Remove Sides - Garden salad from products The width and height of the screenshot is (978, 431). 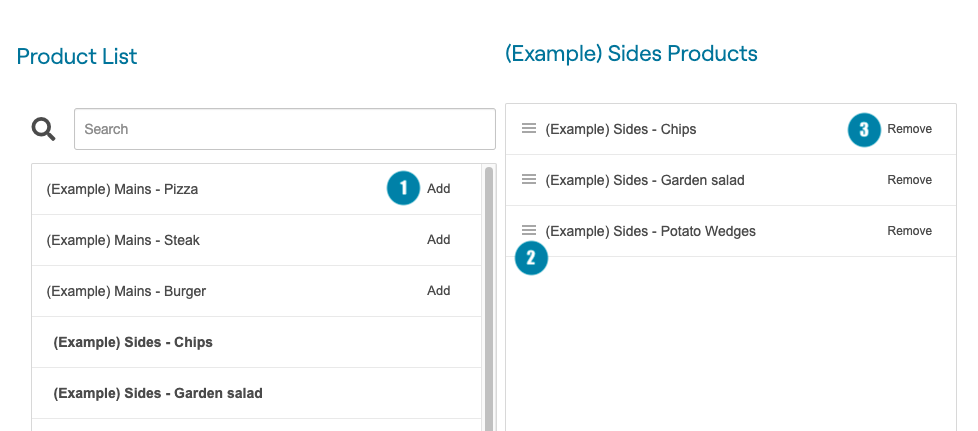click(909, 180)
